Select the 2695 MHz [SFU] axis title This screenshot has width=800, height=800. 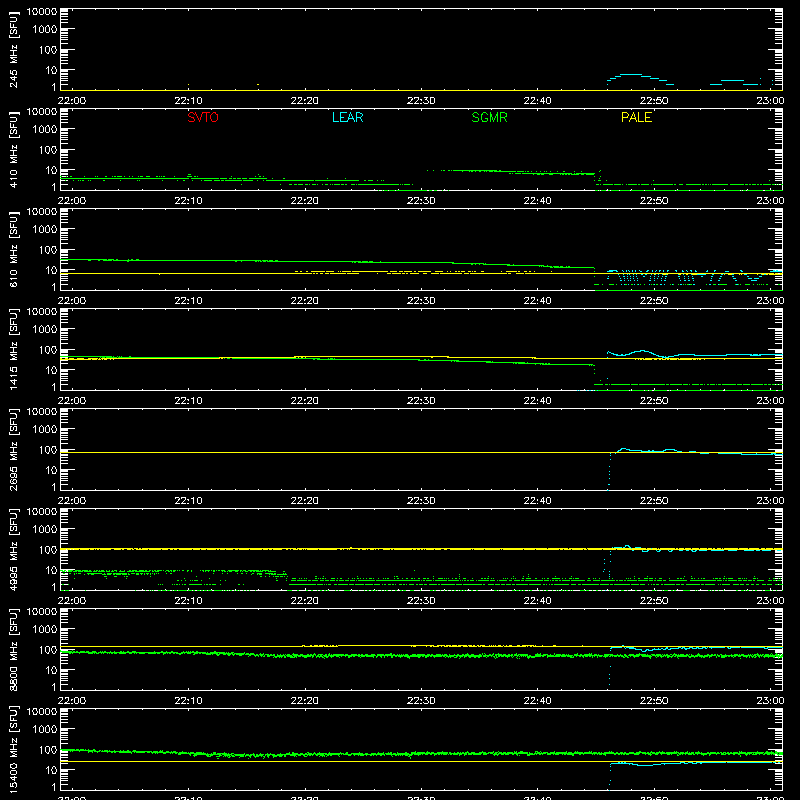coord(14,449)
